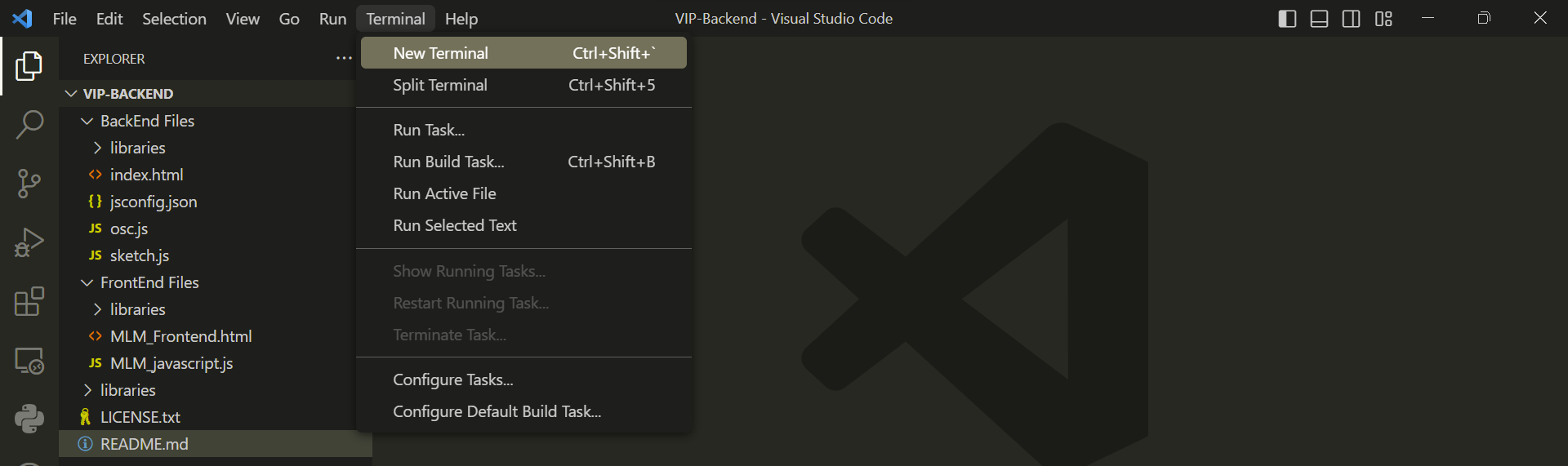Image resolution: width=1568 pixels, height=466 pixels.
Task: Open the File menu
Action: [x=65, y=18]
